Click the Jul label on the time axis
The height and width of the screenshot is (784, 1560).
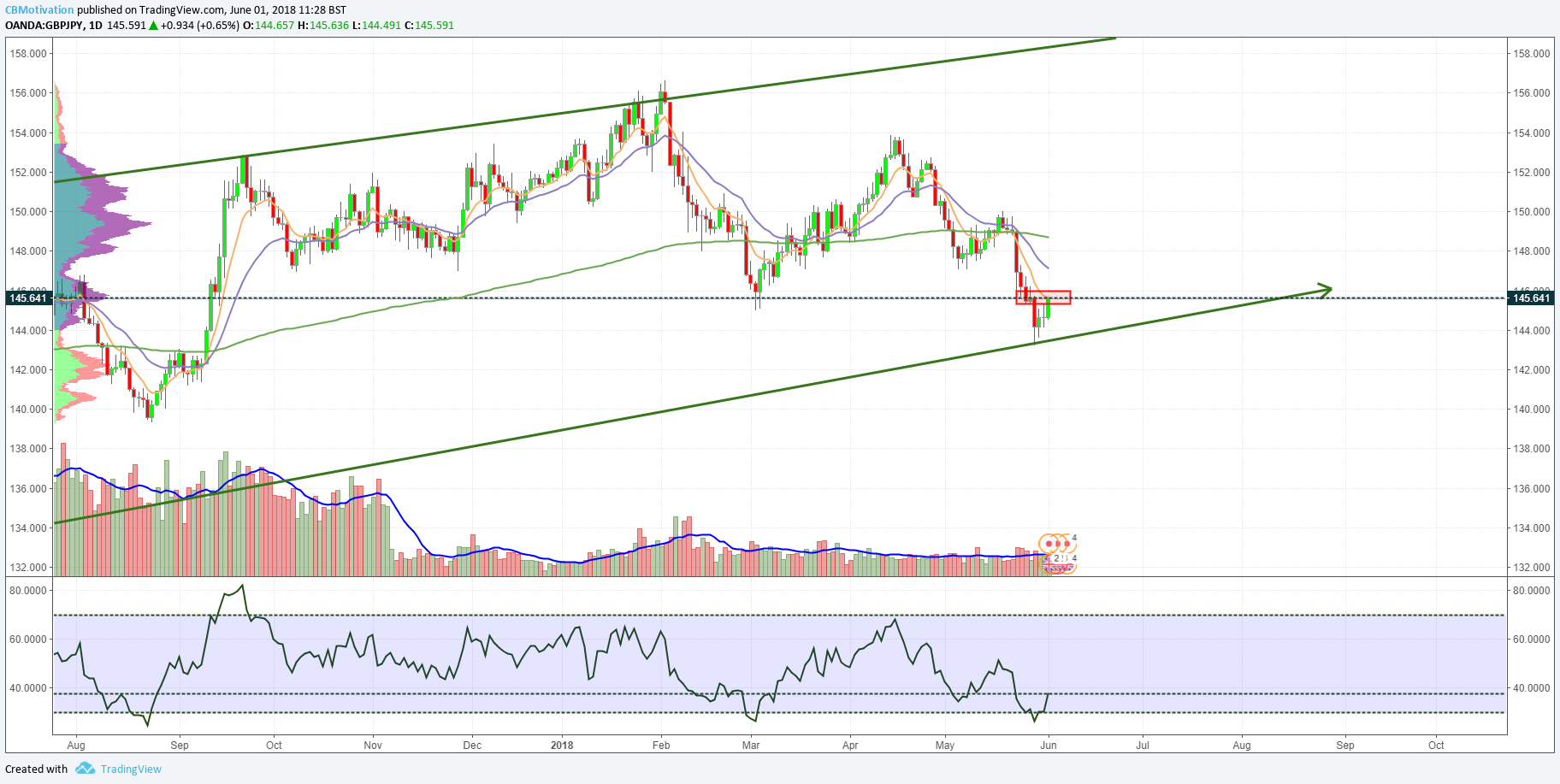pyautogui.click(x=1143, y=746)
